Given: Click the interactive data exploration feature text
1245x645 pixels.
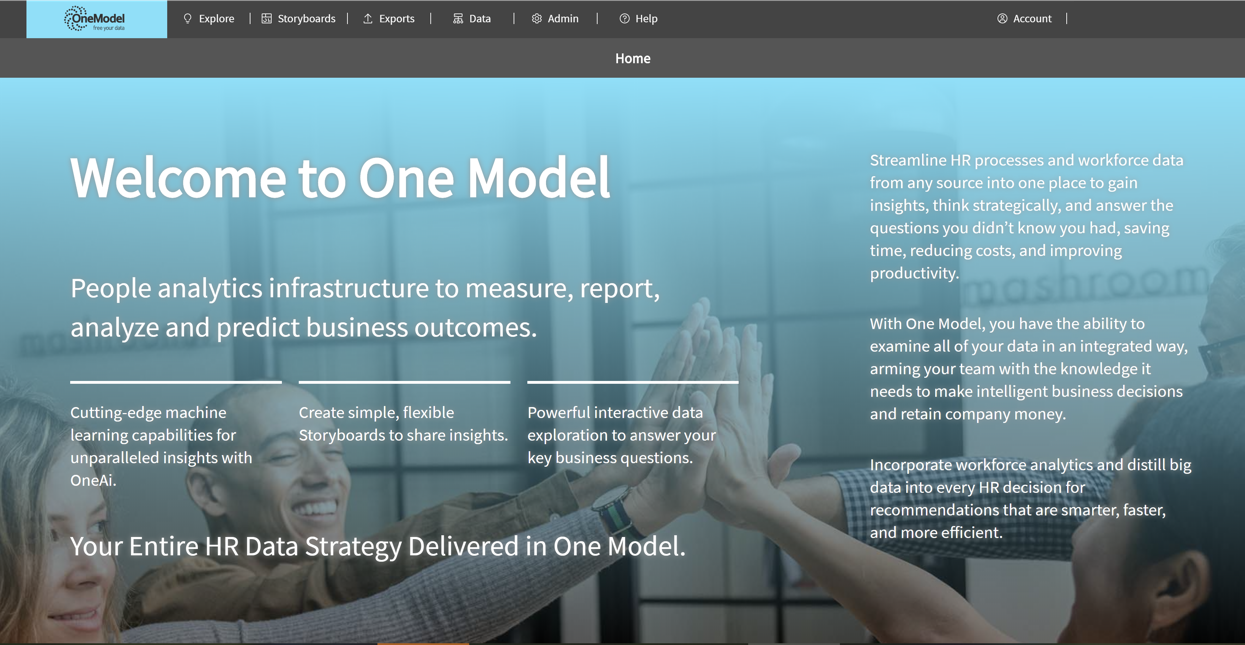Looking at the screenshot, I should coord(622,435).
